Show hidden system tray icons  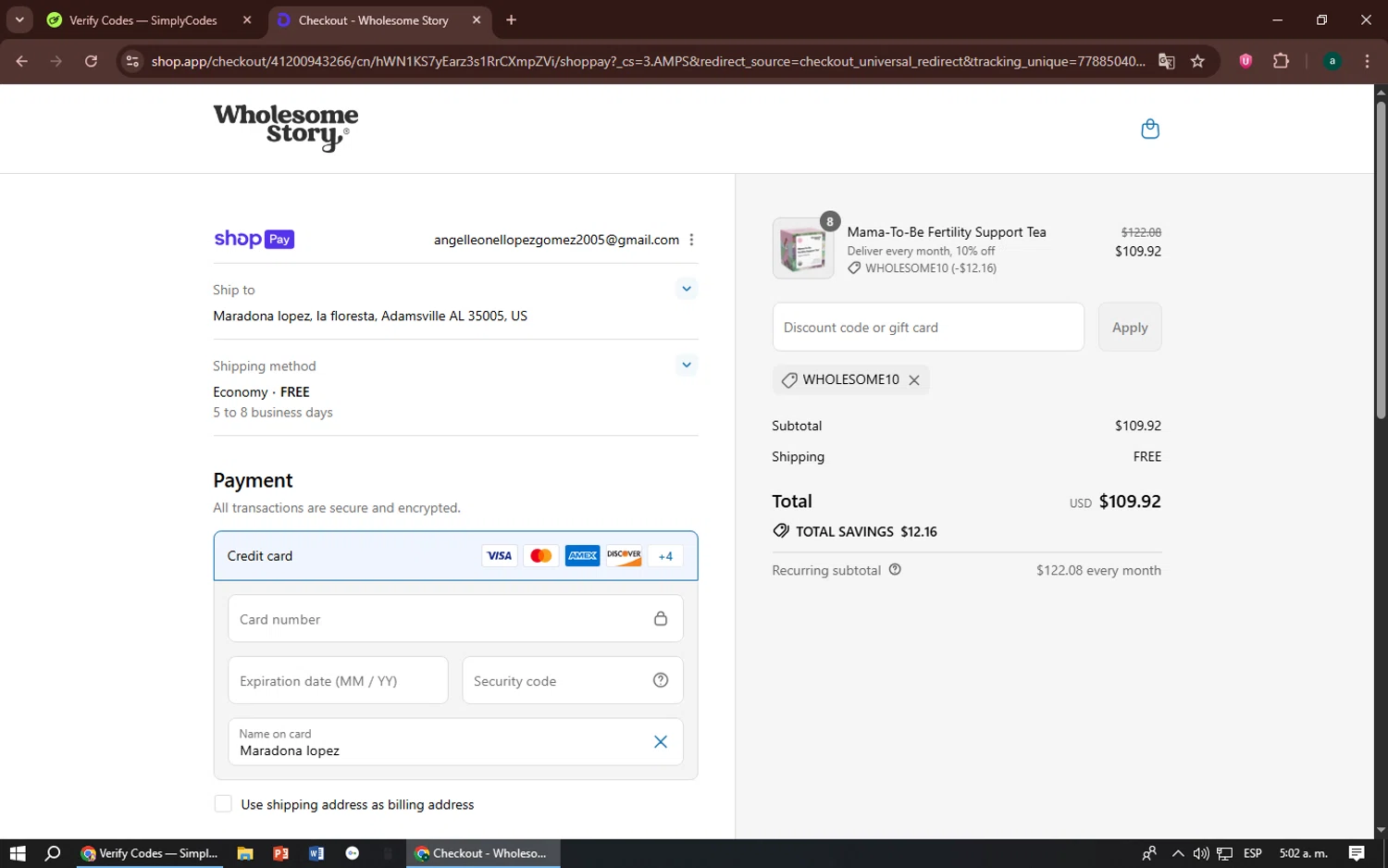pyautogui.click(x=1177, y=853)
